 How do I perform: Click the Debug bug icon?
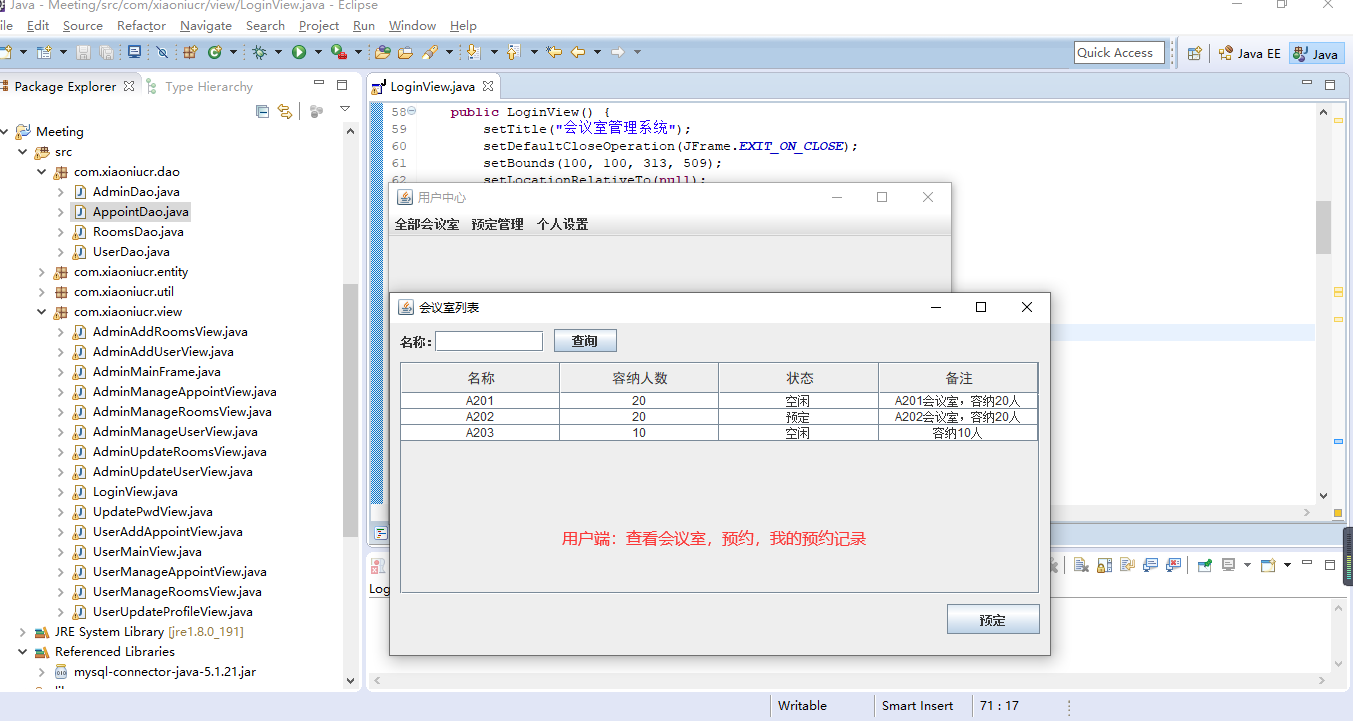coord(259,52)
